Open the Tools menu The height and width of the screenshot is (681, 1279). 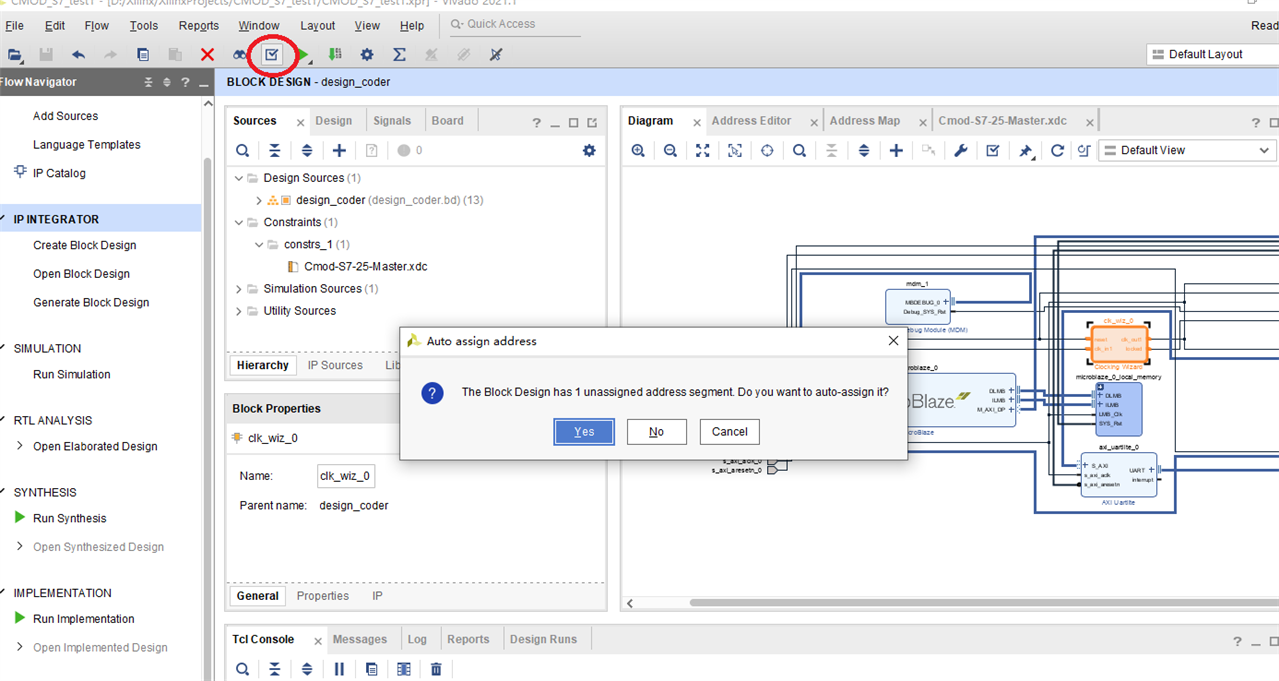(144, 25)
